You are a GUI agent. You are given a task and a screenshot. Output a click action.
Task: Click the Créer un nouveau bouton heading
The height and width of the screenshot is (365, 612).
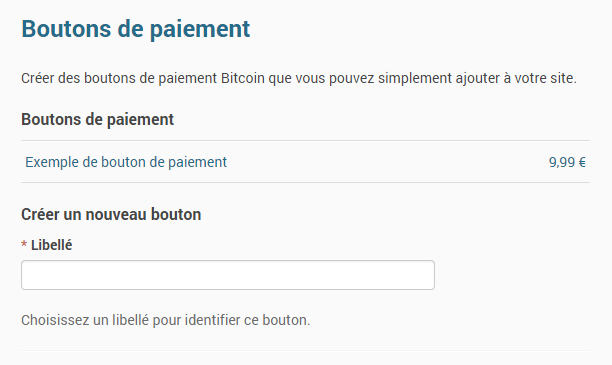[x=111, y=214]
